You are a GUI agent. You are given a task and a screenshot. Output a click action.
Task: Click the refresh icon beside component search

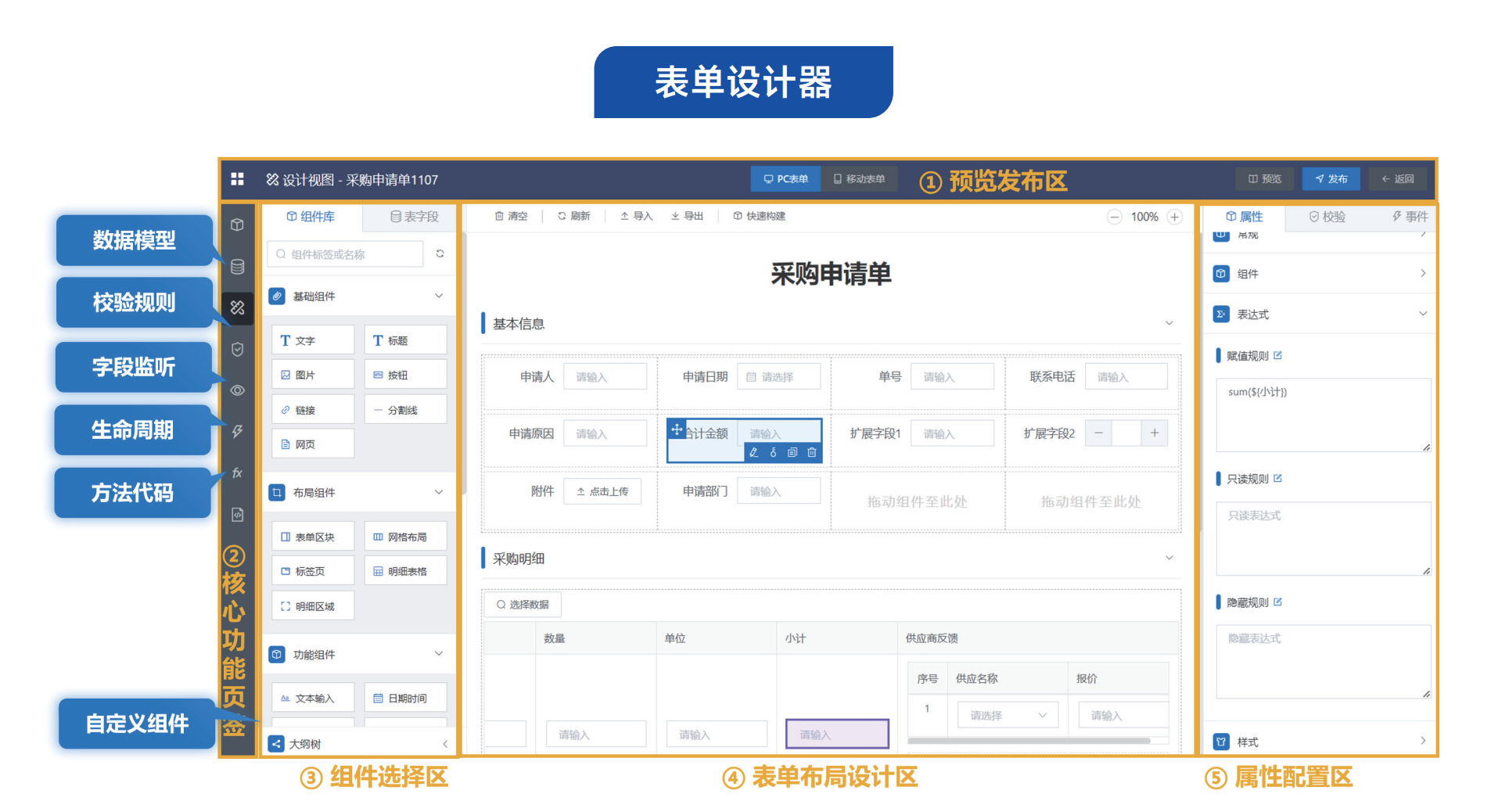440,254
